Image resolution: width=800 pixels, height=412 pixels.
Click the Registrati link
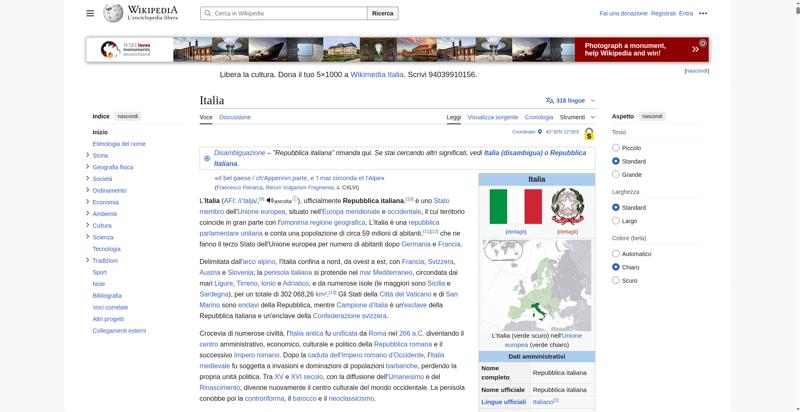point(663,13)
